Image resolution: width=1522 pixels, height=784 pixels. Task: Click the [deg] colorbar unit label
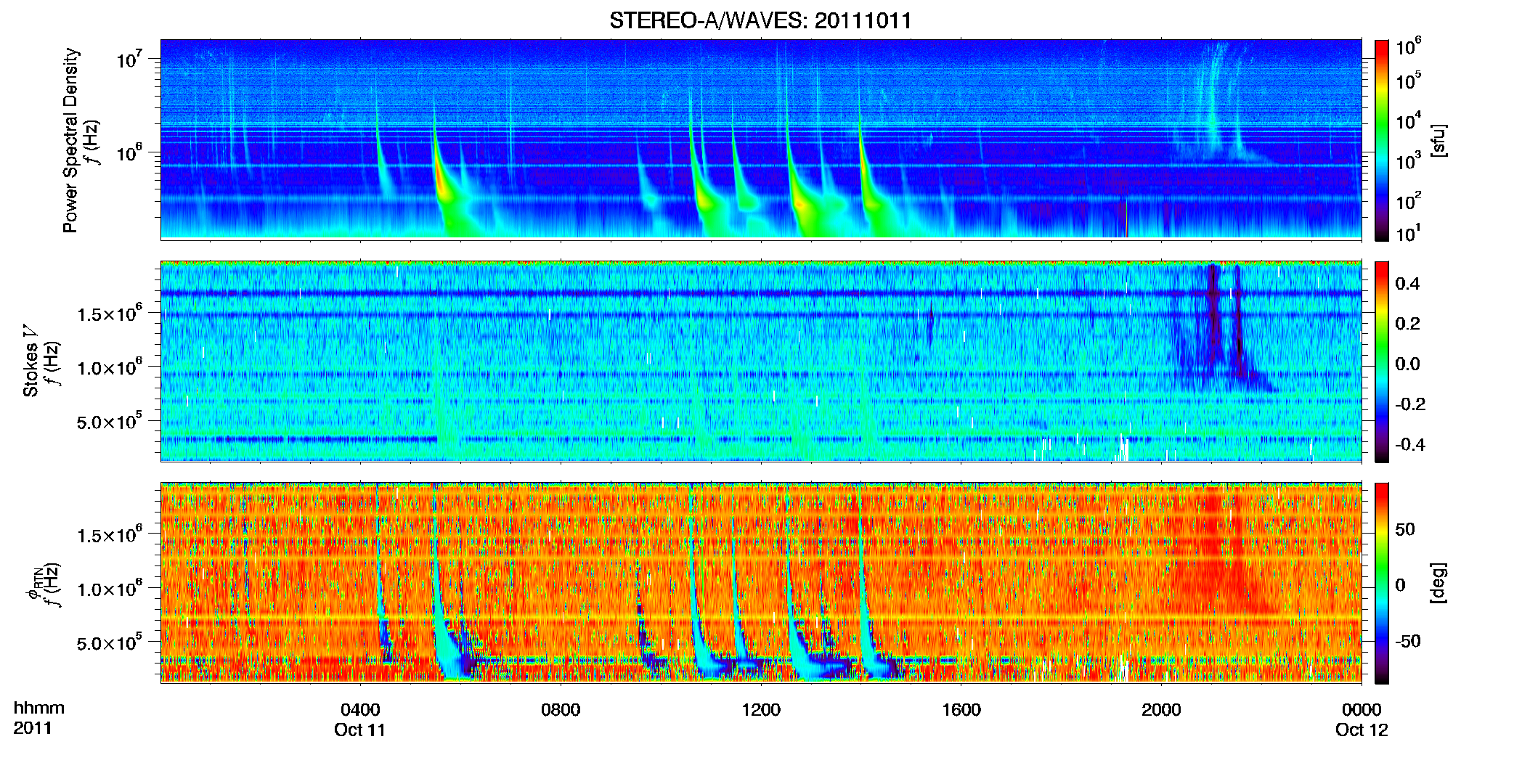click(x=1438, y=583)
